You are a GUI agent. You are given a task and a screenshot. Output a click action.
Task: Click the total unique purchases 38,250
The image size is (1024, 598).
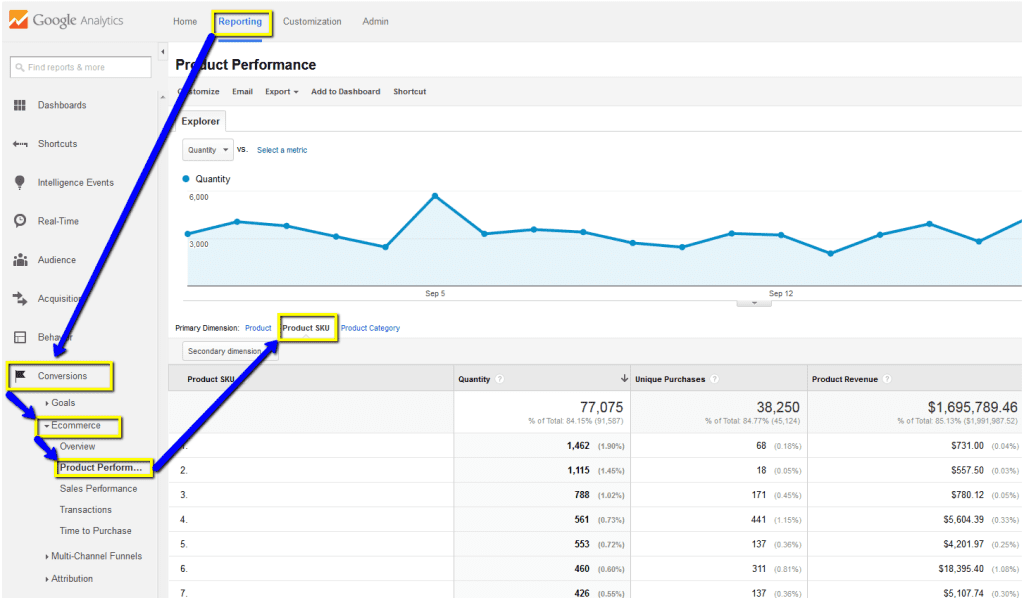(778, 407)
